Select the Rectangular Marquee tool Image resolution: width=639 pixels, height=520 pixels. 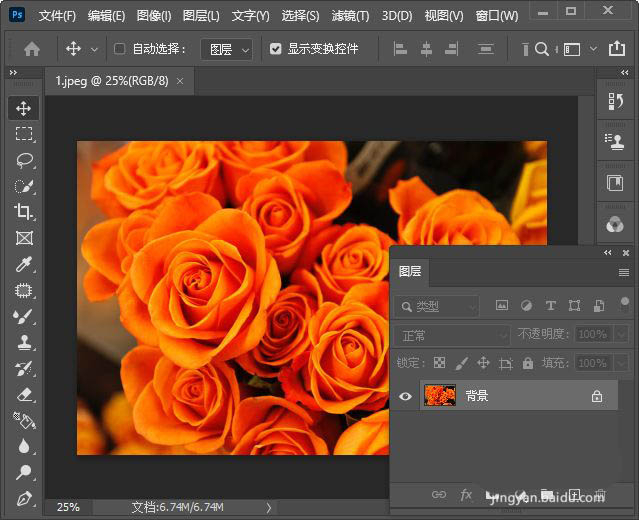[x=24, y=134]
